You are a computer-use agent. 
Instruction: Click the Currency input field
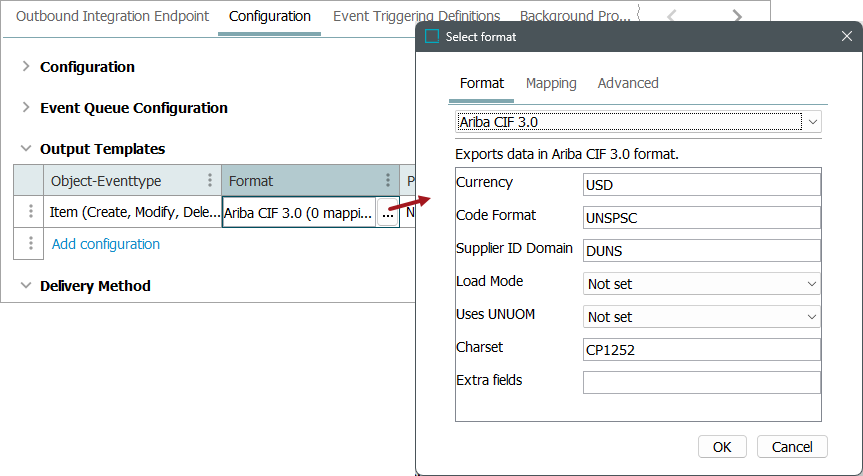click(x=701, y=185)
